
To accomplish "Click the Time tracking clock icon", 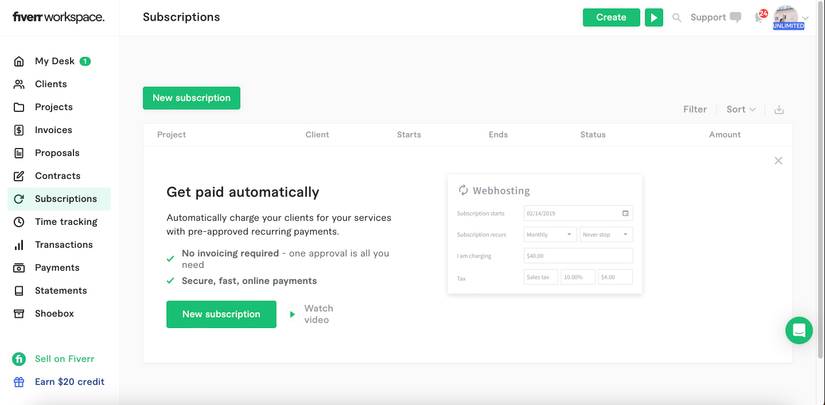I will (19, 222).
